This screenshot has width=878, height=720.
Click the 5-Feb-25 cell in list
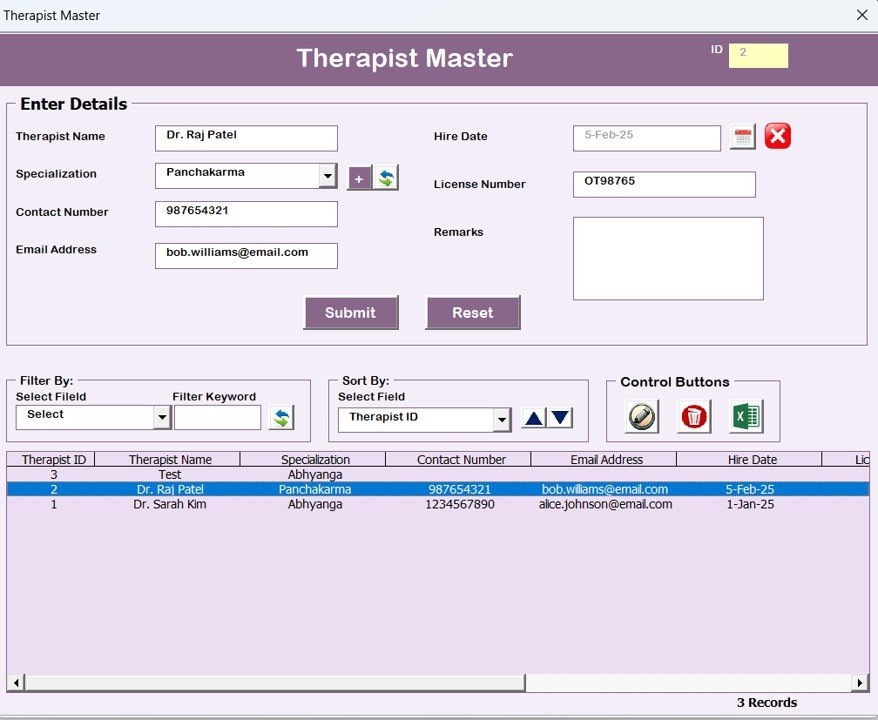[x=750, y=489]
